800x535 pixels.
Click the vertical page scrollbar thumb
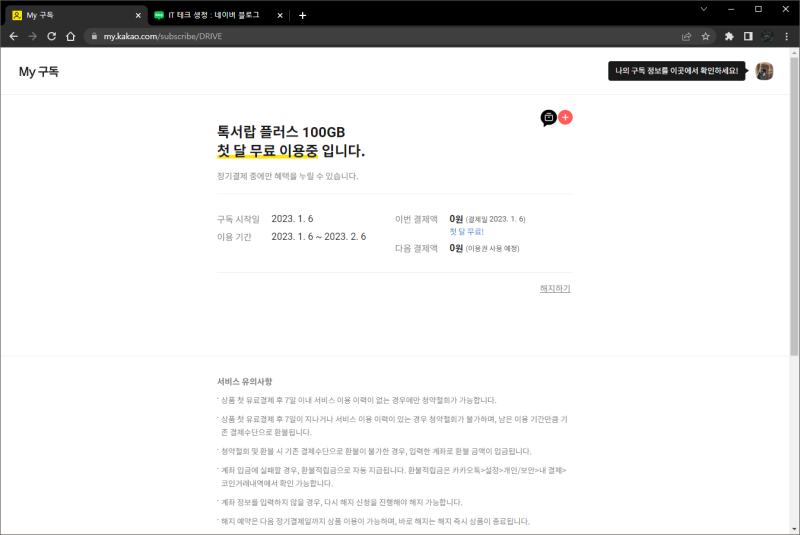pos(794,207)
